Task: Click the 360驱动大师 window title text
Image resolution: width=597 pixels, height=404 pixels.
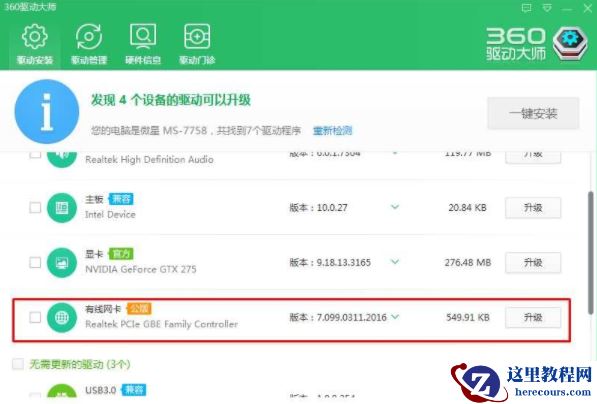Action: 30,7
